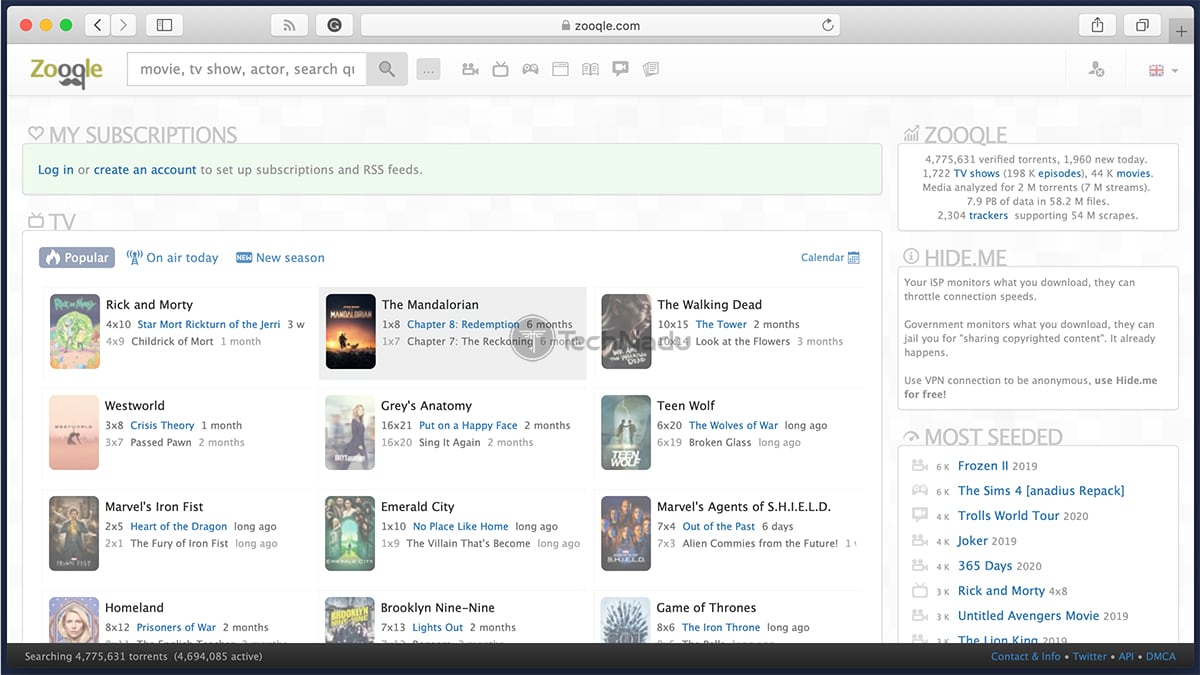The image size is (1200, 675).
Task: Open Westworld poster thumbnail
Action: point(74,432)
